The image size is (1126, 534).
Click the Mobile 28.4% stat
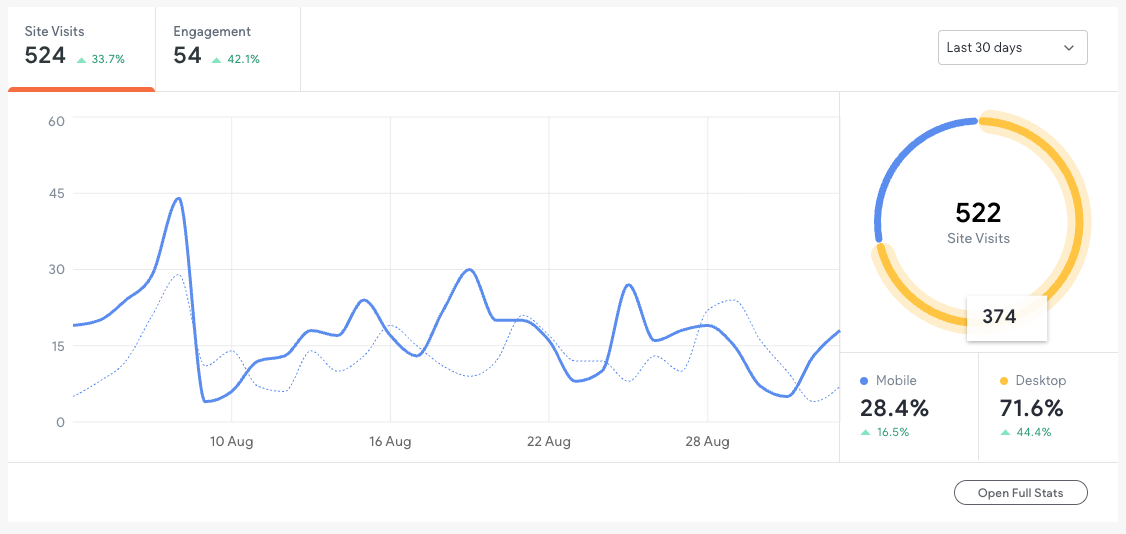click(894, 408)
